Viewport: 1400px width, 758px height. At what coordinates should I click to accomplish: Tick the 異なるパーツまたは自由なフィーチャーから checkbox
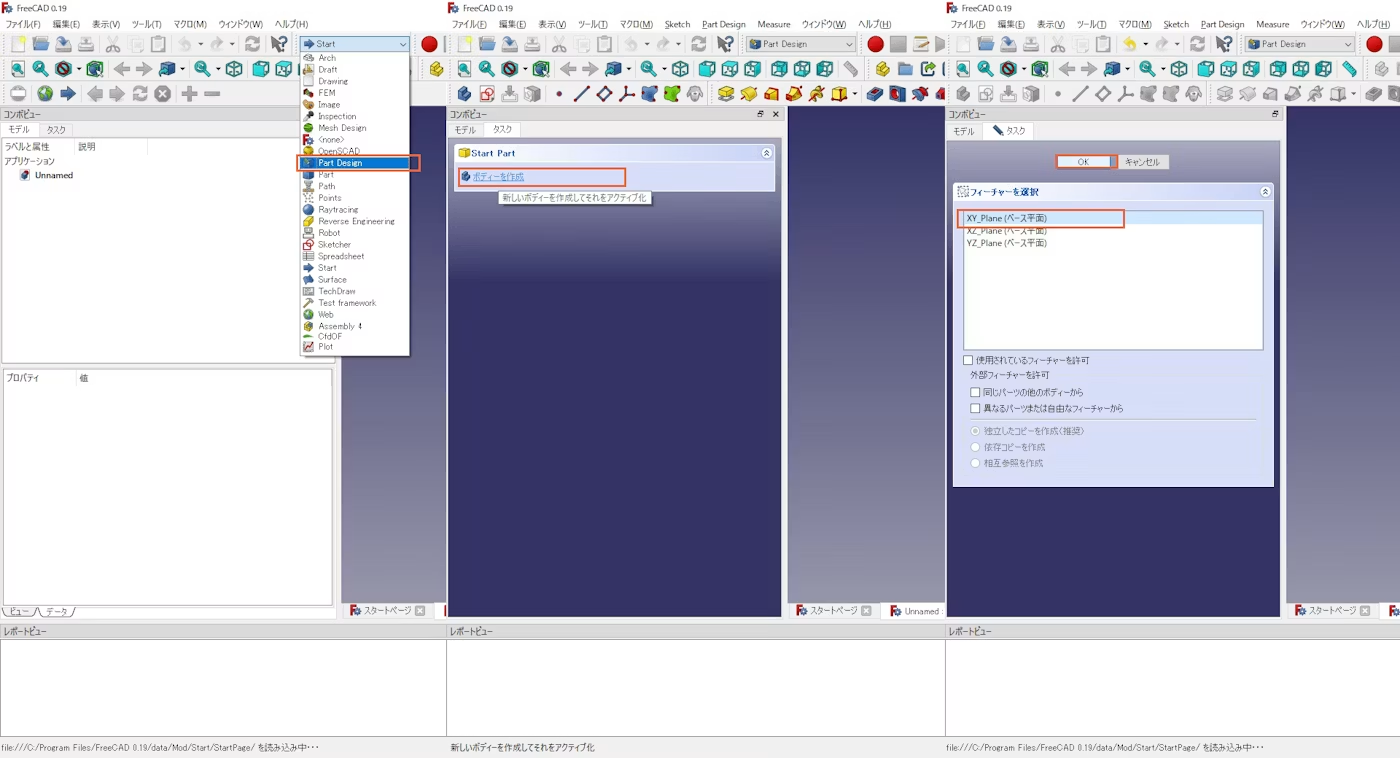click(976, 408)
